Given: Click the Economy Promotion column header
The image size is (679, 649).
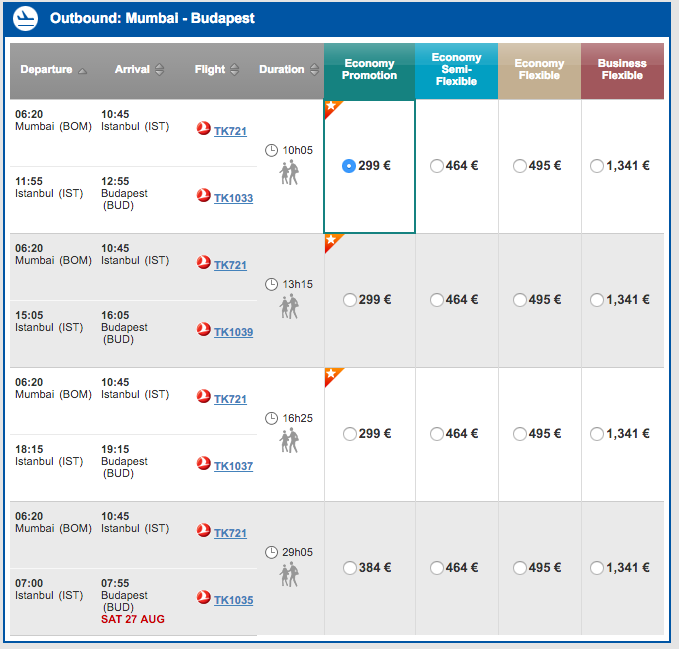Looking at the screenshot, I should (369, 71).
